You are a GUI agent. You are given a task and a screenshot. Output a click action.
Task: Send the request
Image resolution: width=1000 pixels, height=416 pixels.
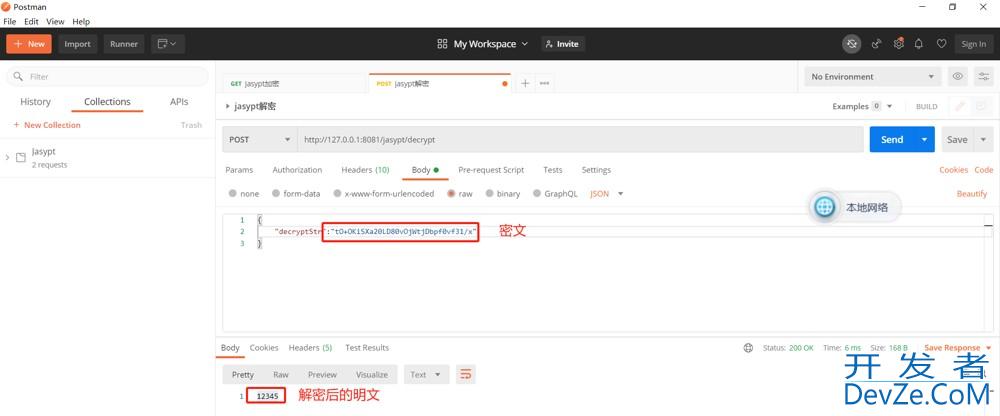[x=892, y=139]
